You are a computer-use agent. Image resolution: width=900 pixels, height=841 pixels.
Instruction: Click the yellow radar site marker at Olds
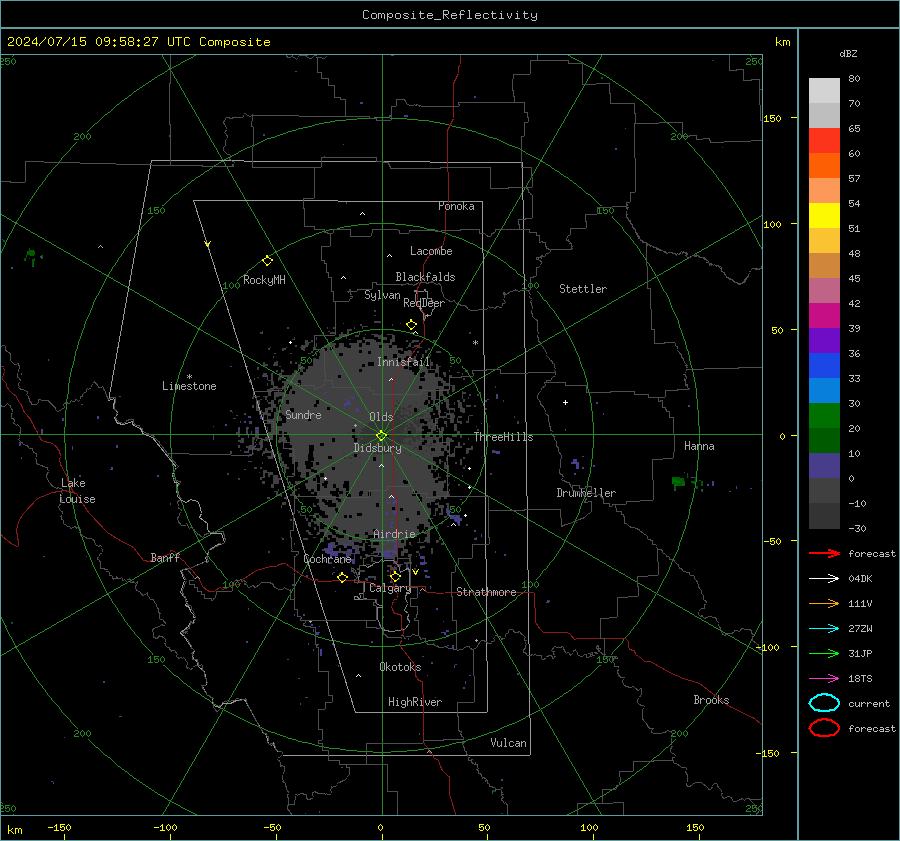382,435
